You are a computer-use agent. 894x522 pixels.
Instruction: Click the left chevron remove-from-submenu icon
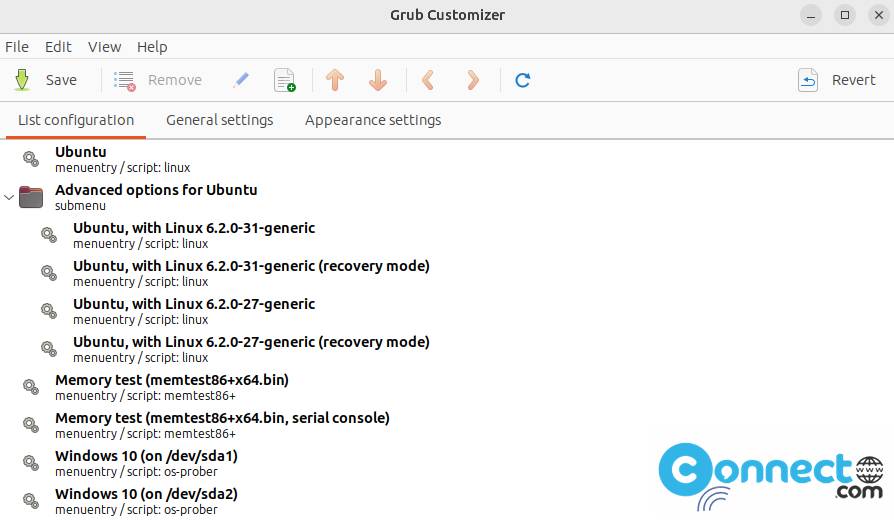click(429, 80)
